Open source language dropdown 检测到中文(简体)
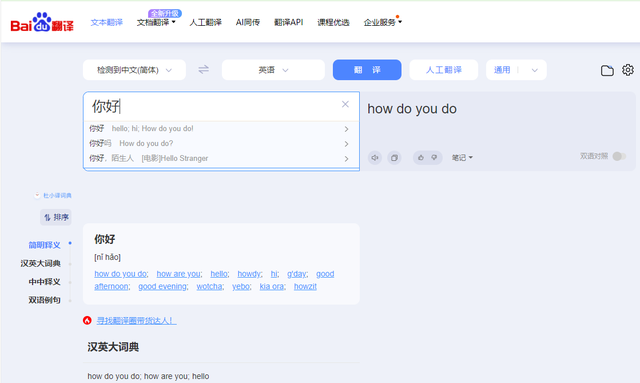This screenshot has height=383, width=640. click(134, 70)
